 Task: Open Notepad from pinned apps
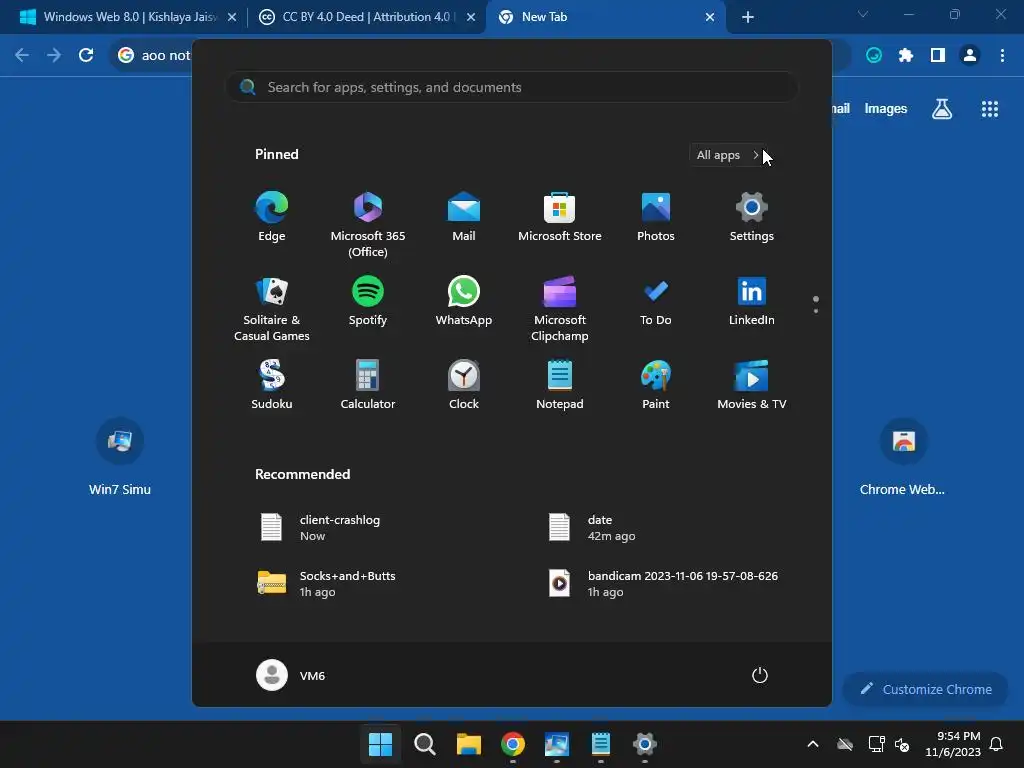pos(560,385)
